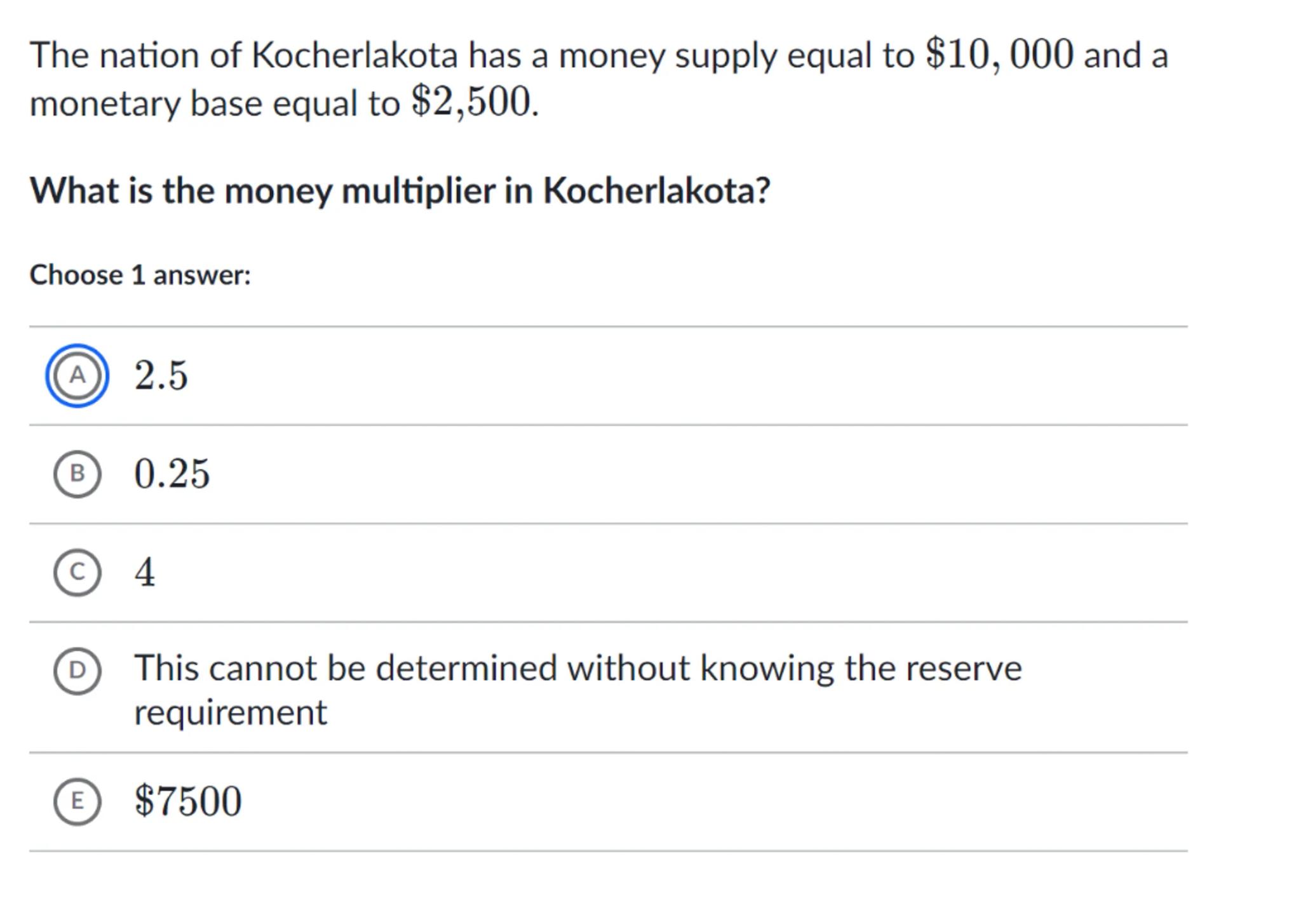Click the words 'monetary base' in the prompt
Image resolution: width=1301 pixels, height=924 pixels.
[x=146, y=104]
